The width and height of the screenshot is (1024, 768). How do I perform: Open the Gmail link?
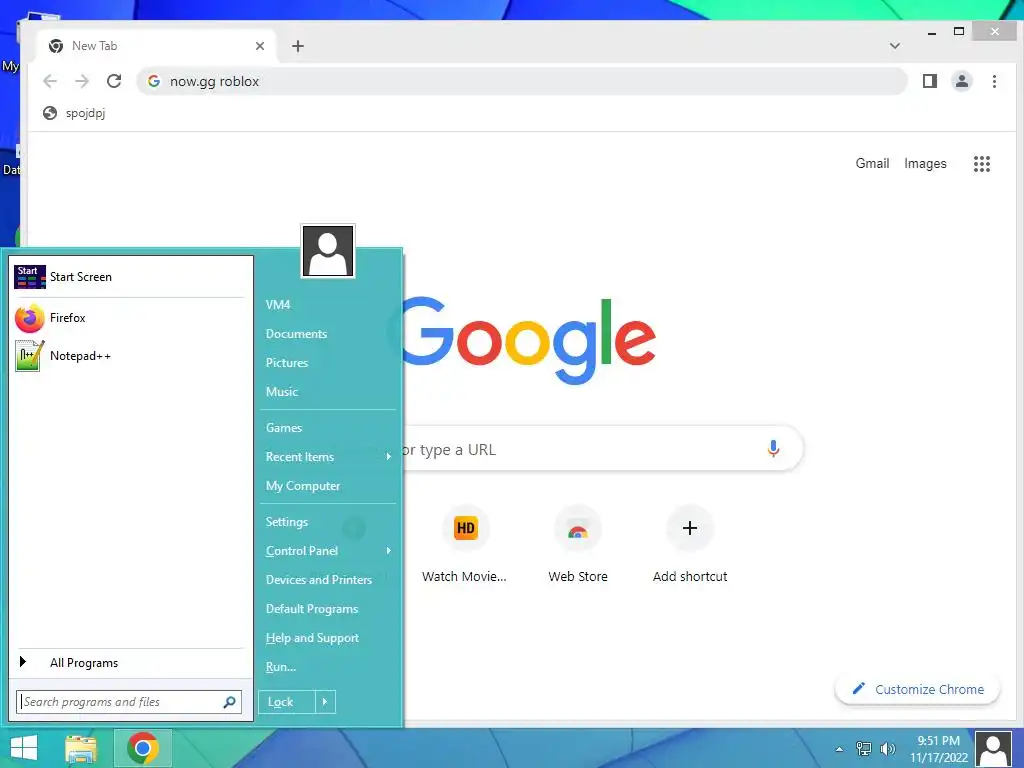point(872,163)
